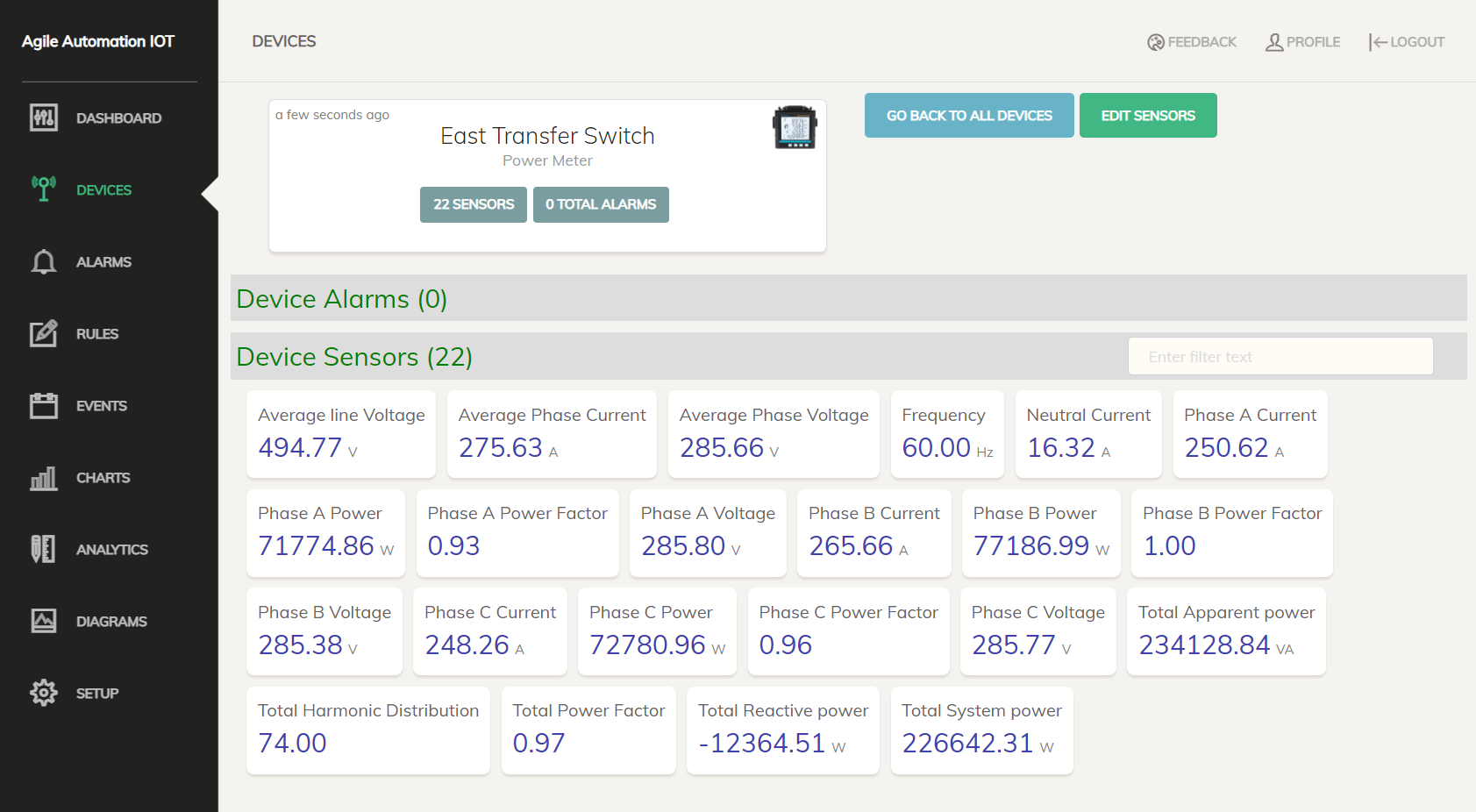
Task: Open the Events calendar icon
Action: [x=43, y=405]
